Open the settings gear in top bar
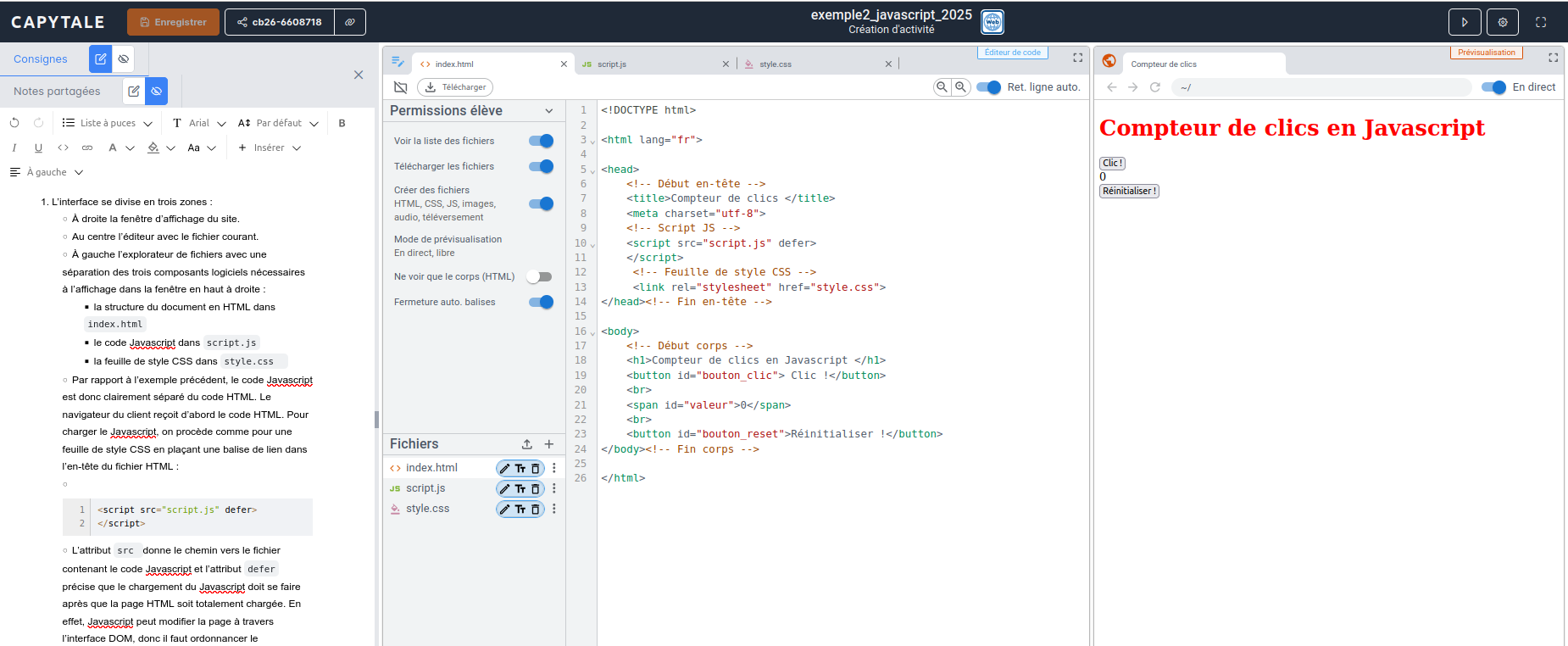1568x646 pixels. 1503,22
